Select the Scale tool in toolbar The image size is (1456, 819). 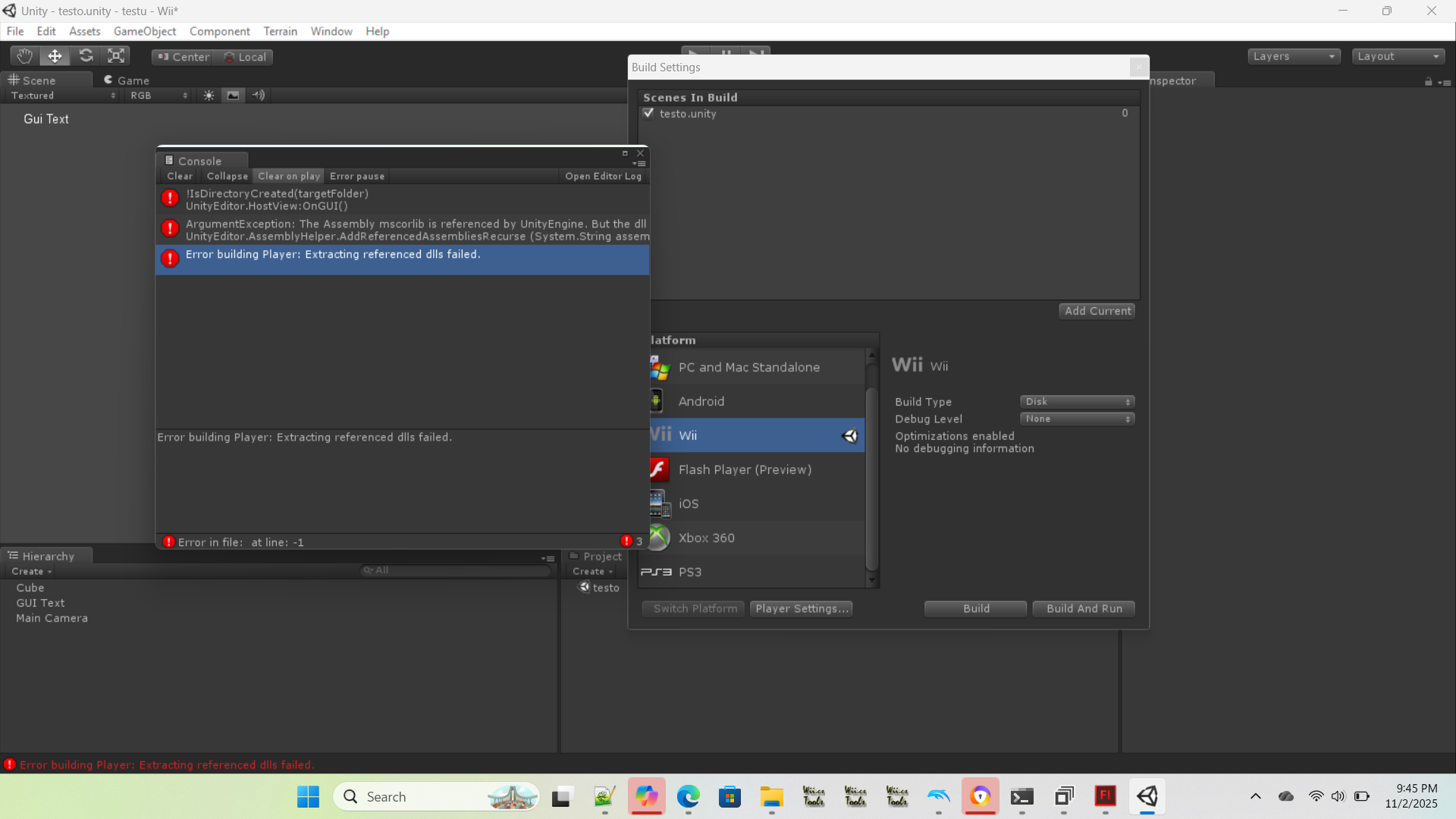coord(116,56)
